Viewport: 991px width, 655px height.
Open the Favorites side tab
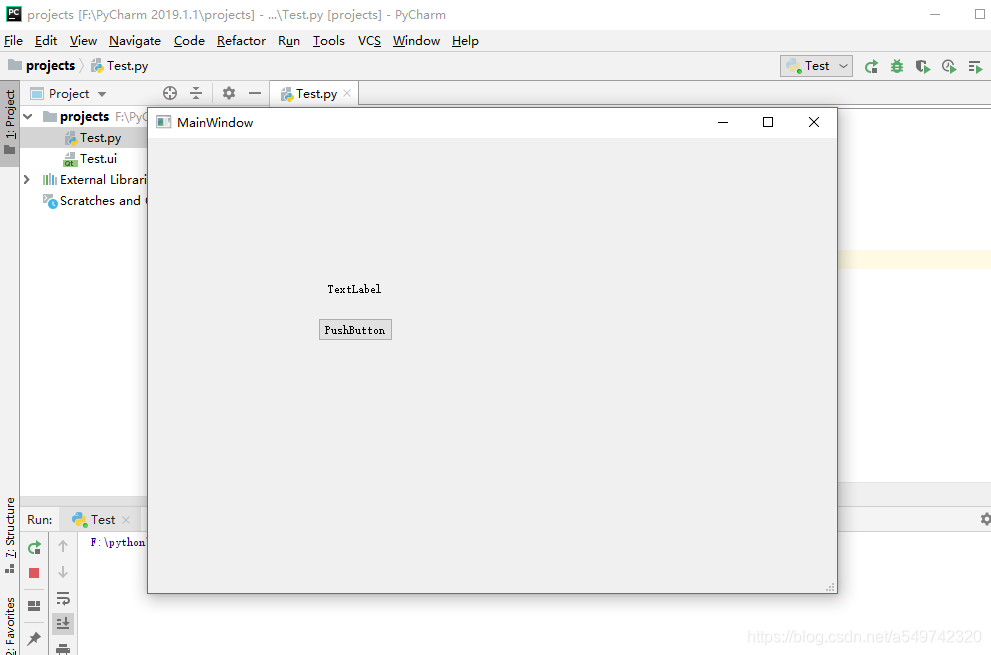coord(9,625)
